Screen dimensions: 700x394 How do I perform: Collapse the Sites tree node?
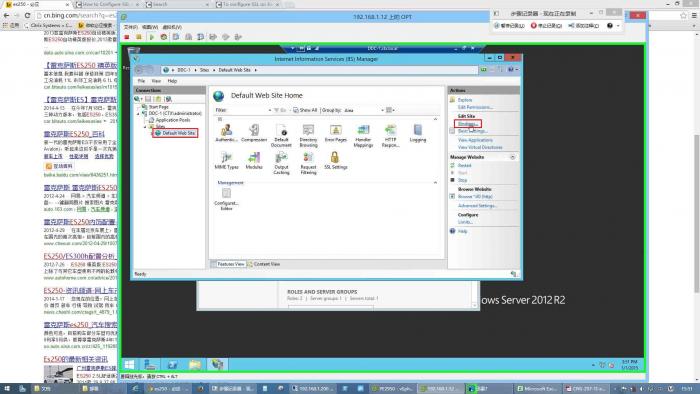[x=145, y=127]
